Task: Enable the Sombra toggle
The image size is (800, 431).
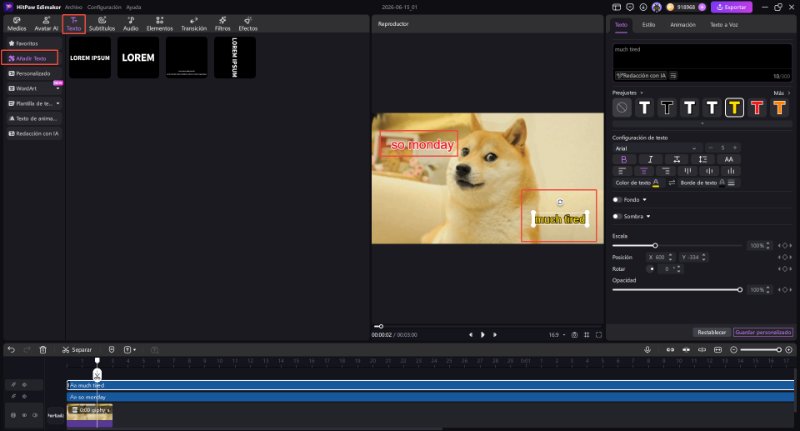Action: pos(617,216)
